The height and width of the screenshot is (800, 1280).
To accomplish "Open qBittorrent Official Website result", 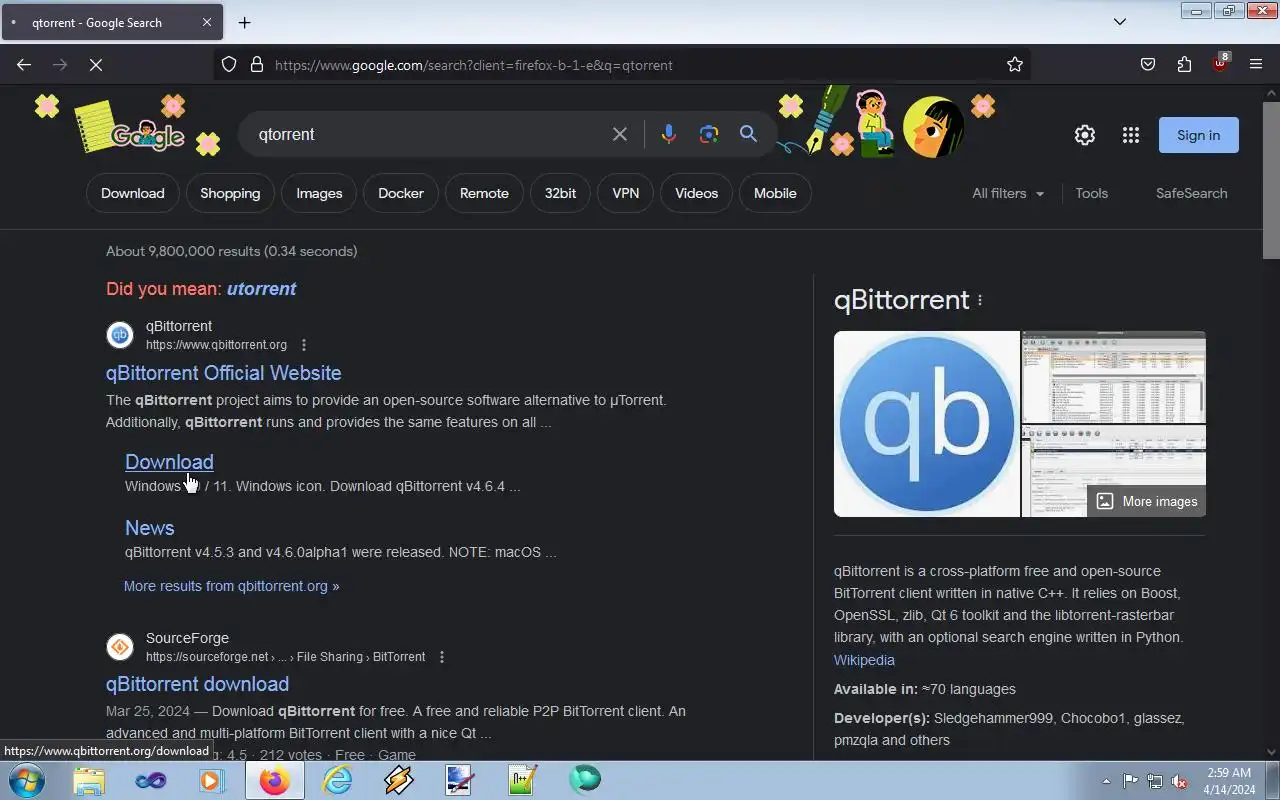I will coord(223,373).
